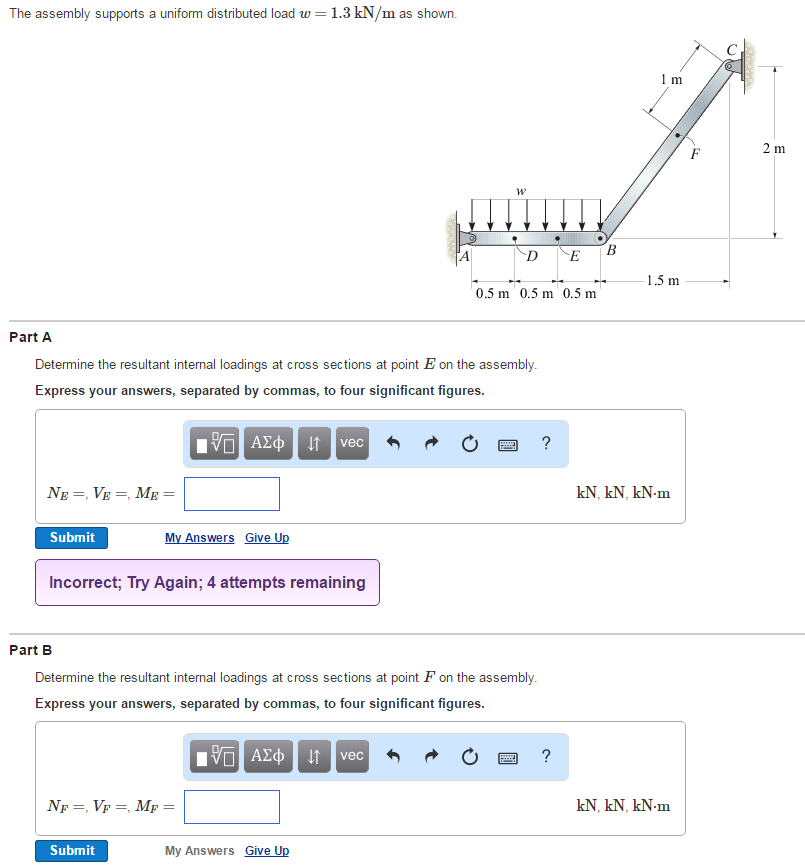Click the up-down arrows icon in Part A
805x868 pixels.
click(x=314, y=444)
